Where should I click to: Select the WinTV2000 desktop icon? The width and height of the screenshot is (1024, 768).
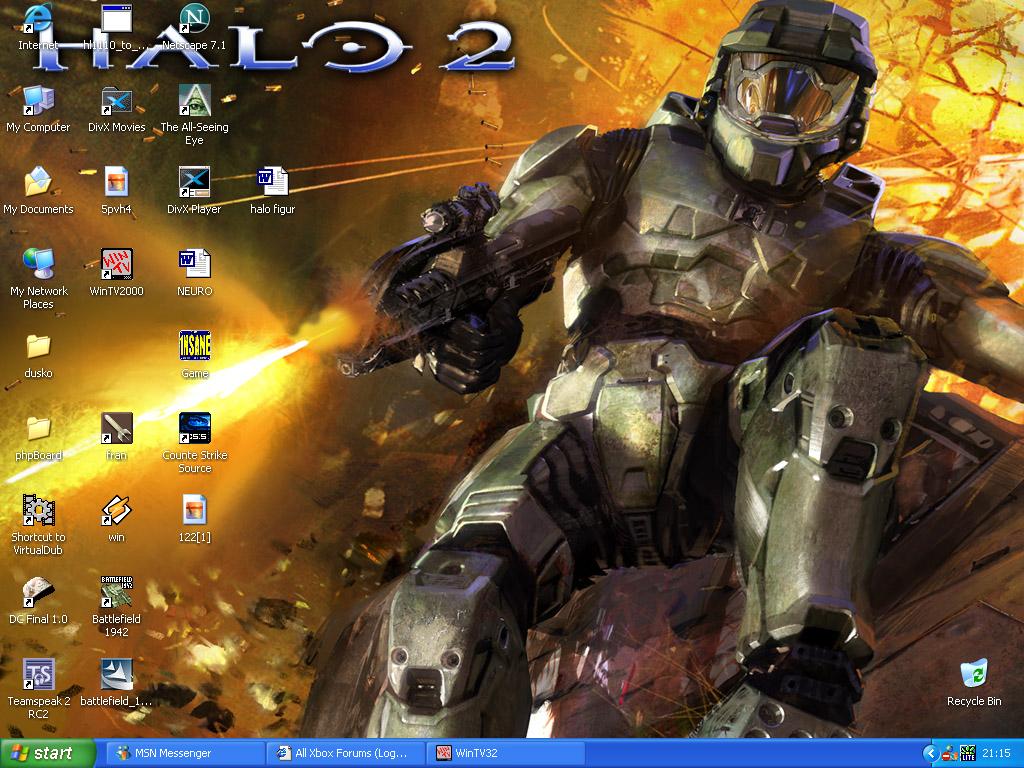117,265
